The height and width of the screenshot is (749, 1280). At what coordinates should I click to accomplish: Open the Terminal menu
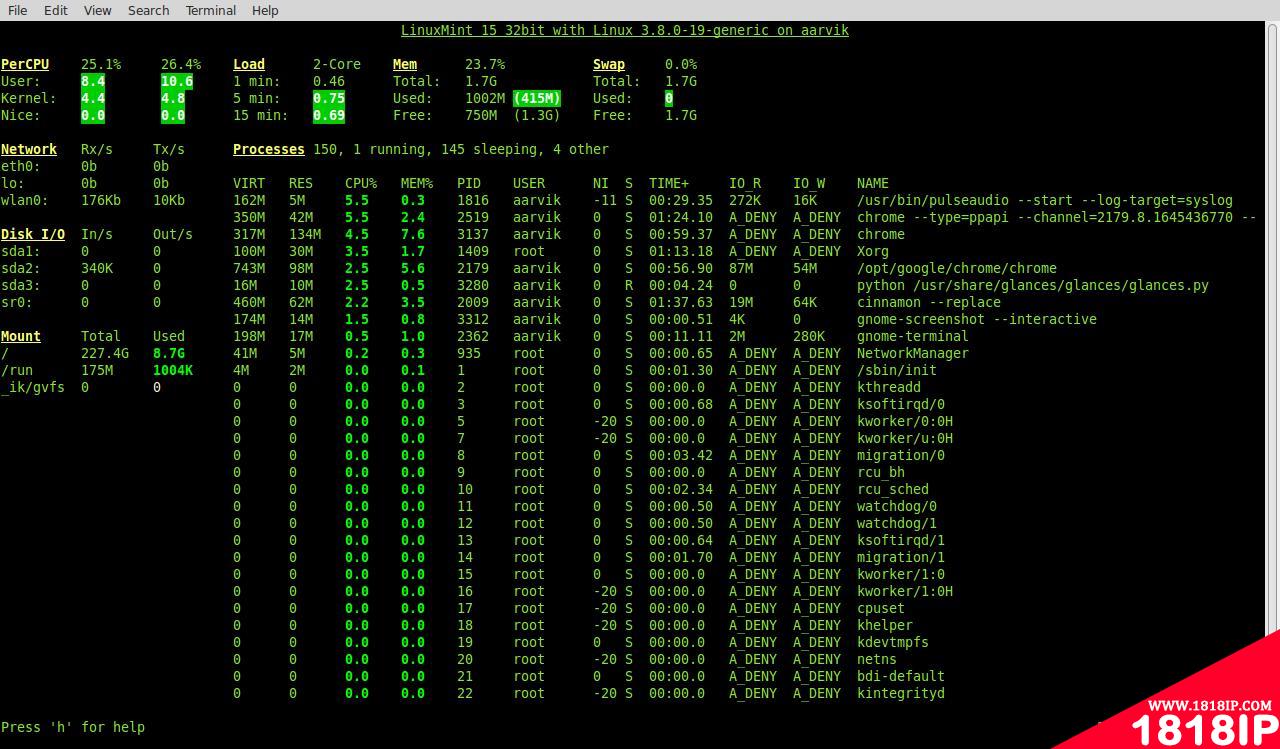[211, 10]
